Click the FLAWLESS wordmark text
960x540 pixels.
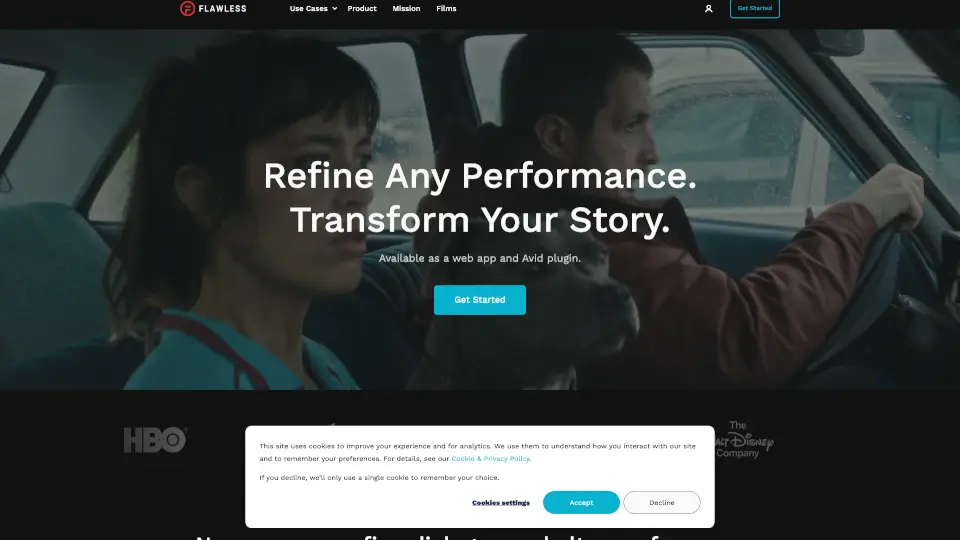point(222,9)
